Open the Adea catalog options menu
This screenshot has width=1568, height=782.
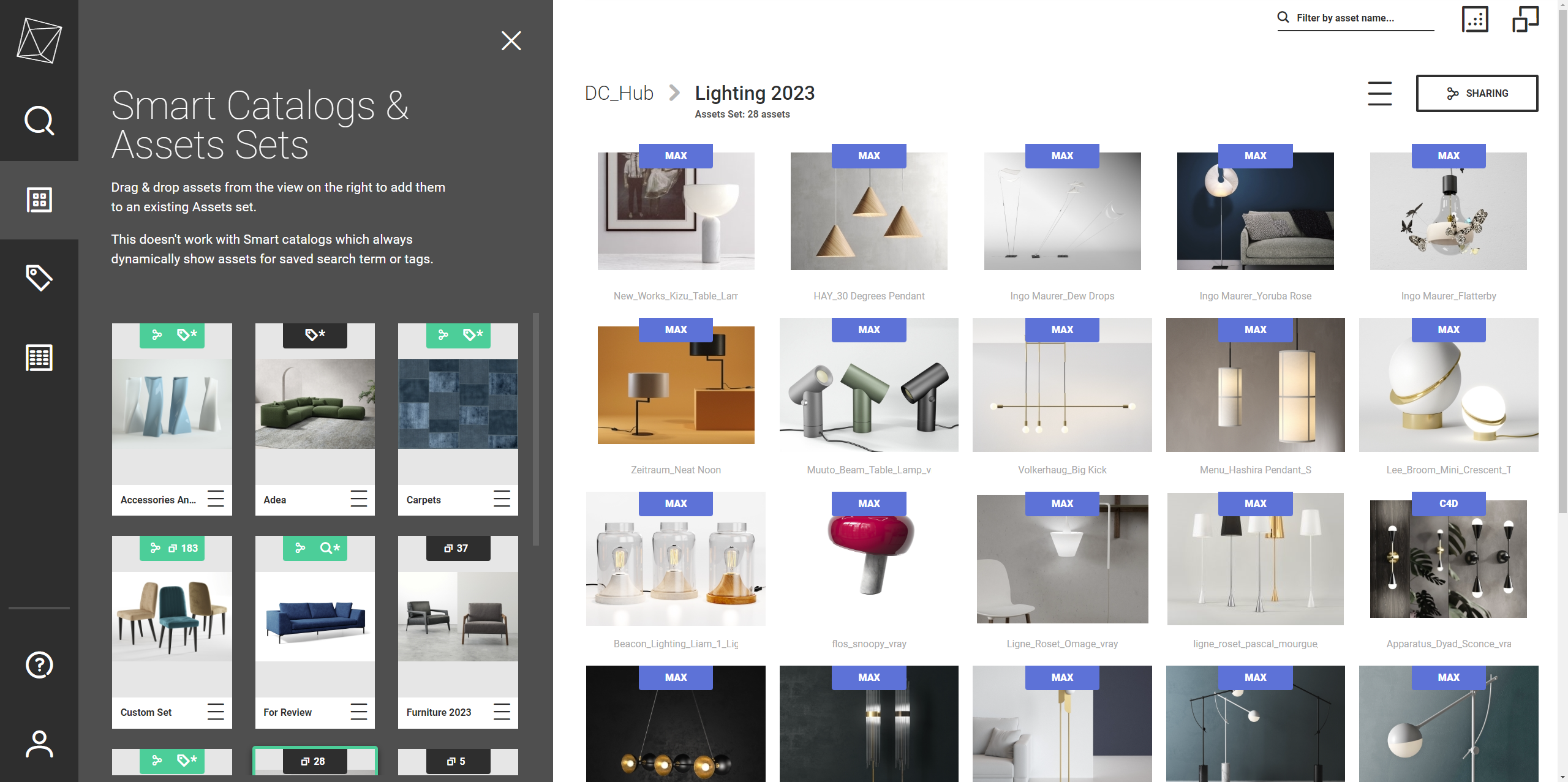358,499
